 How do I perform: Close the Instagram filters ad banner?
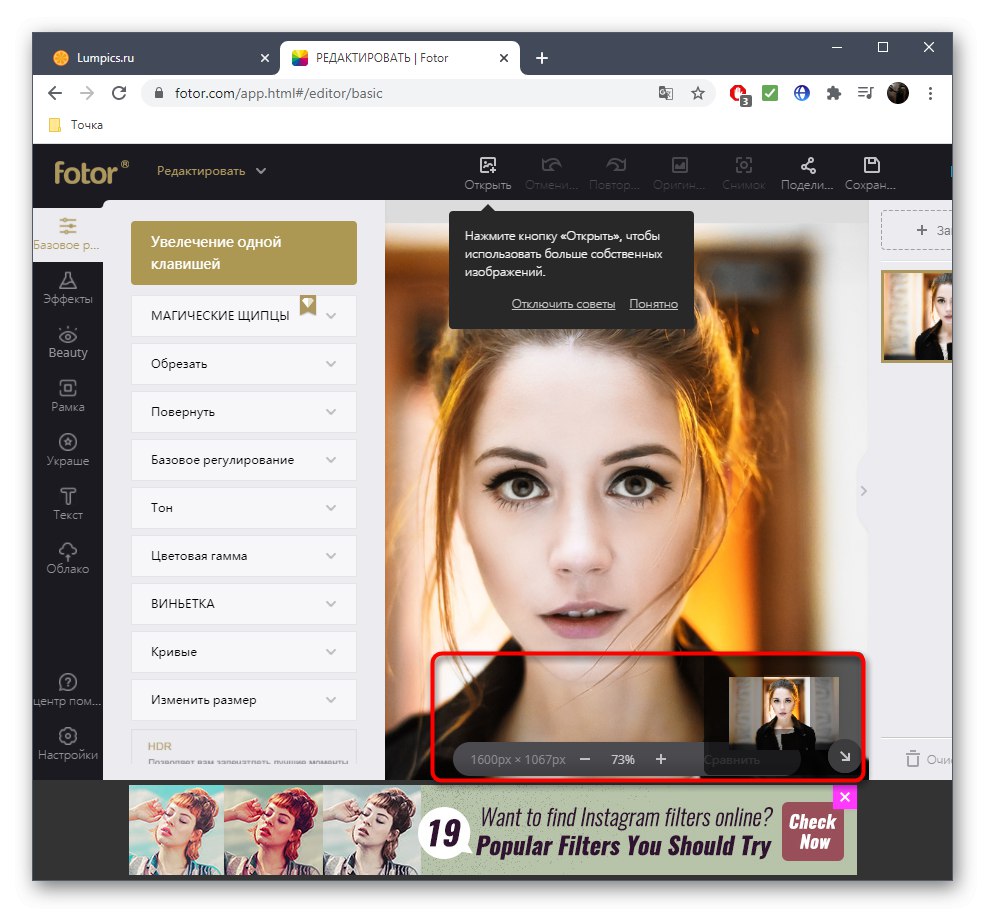point(845,797)
